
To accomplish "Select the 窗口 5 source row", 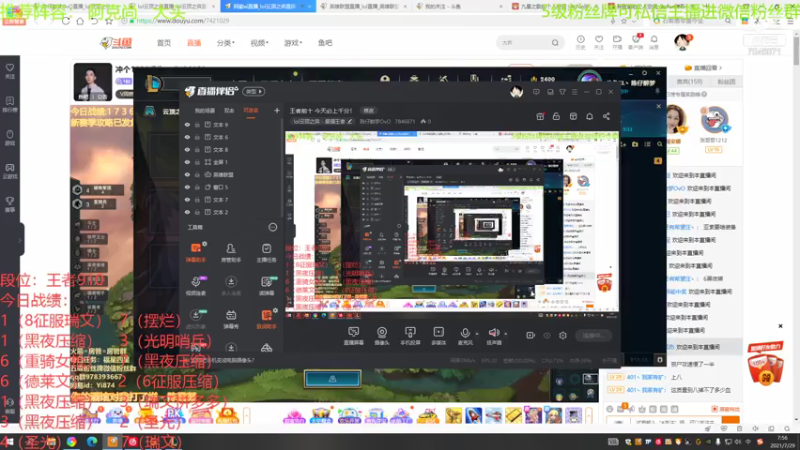I will click(x=232, y=187).
